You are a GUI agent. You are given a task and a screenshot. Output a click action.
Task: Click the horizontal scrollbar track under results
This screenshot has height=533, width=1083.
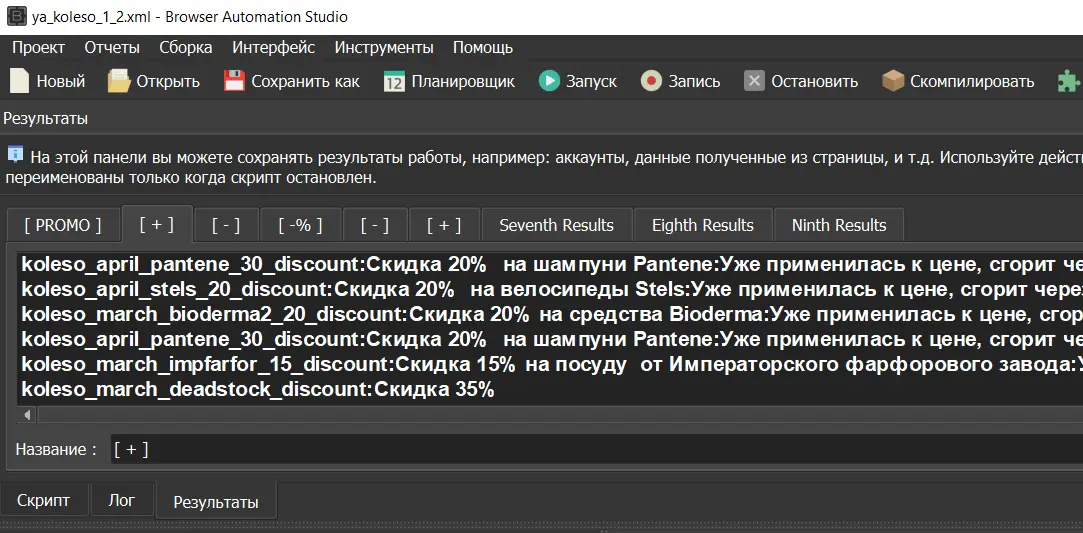[x=559, y=415]
